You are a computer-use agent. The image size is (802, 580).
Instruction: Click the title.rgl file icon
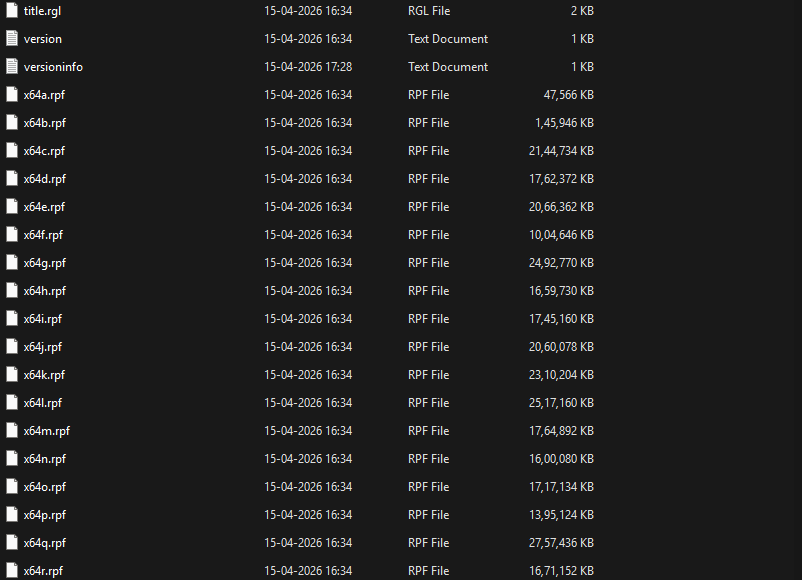12,11
